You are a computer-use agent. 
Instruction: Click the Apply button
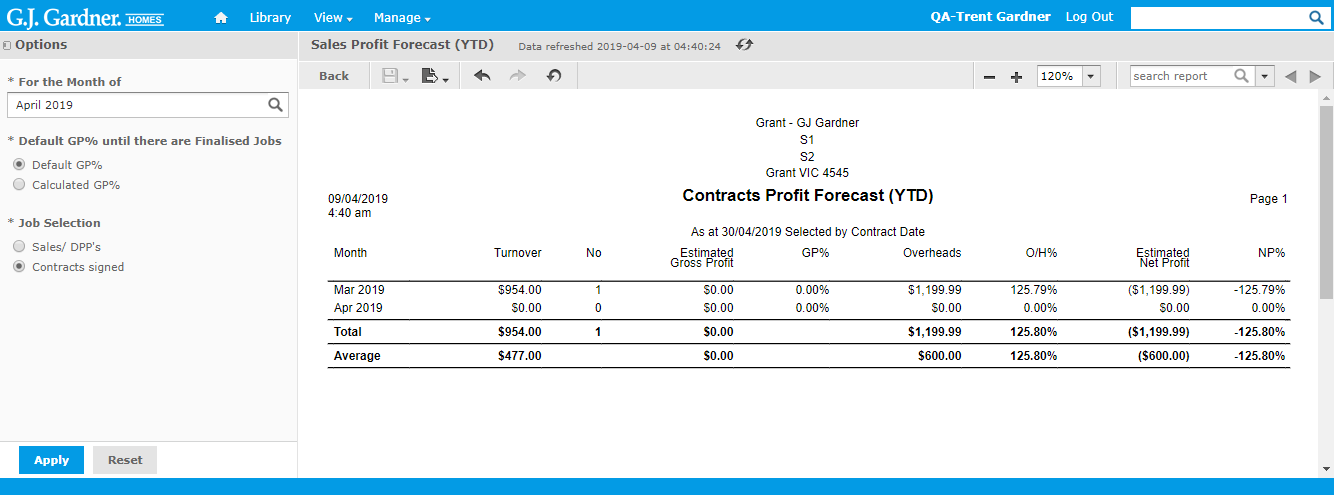pos(51,460)
